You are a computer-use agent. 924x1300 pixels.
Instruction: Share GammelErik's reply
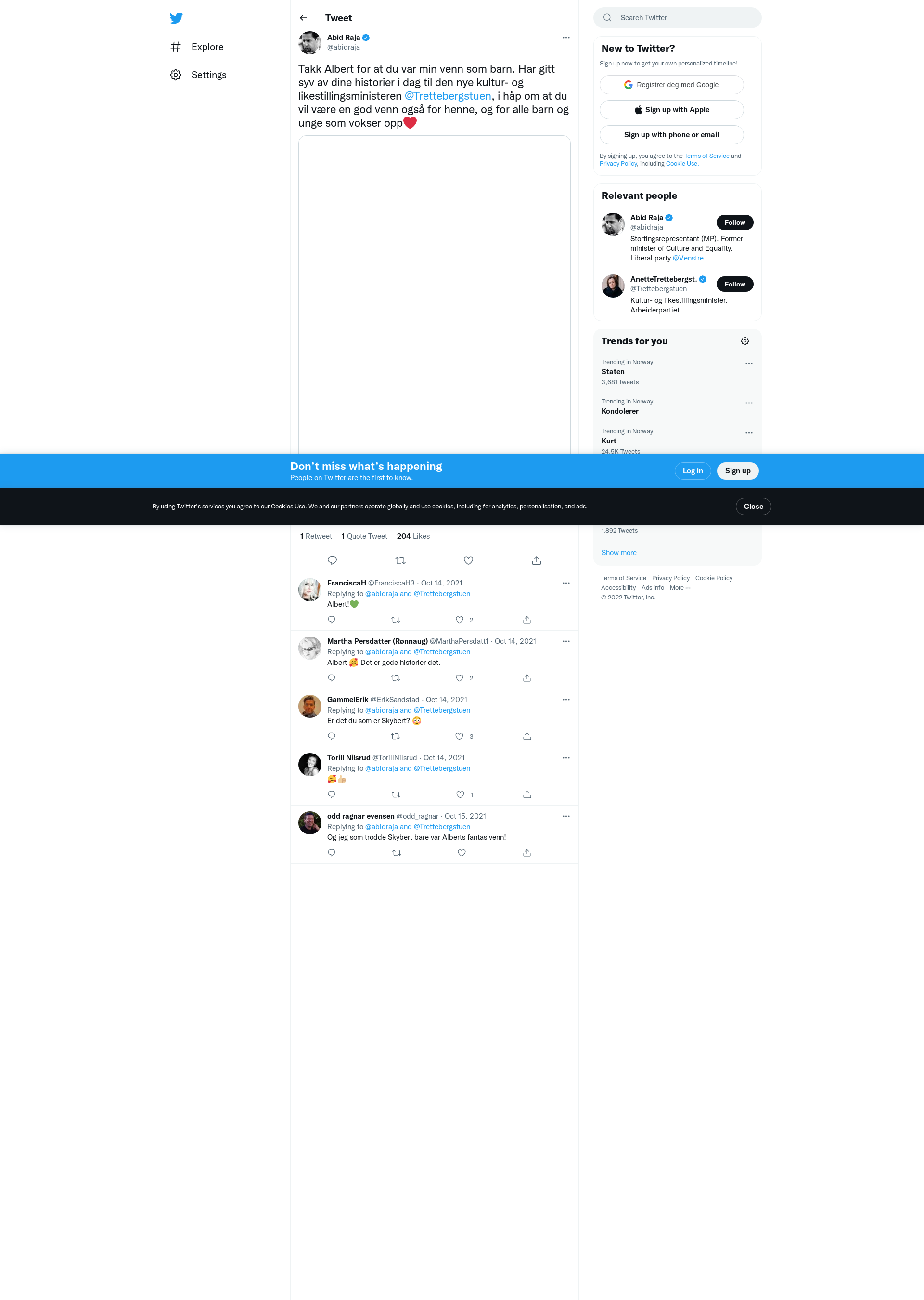click(x=527, y=737)
